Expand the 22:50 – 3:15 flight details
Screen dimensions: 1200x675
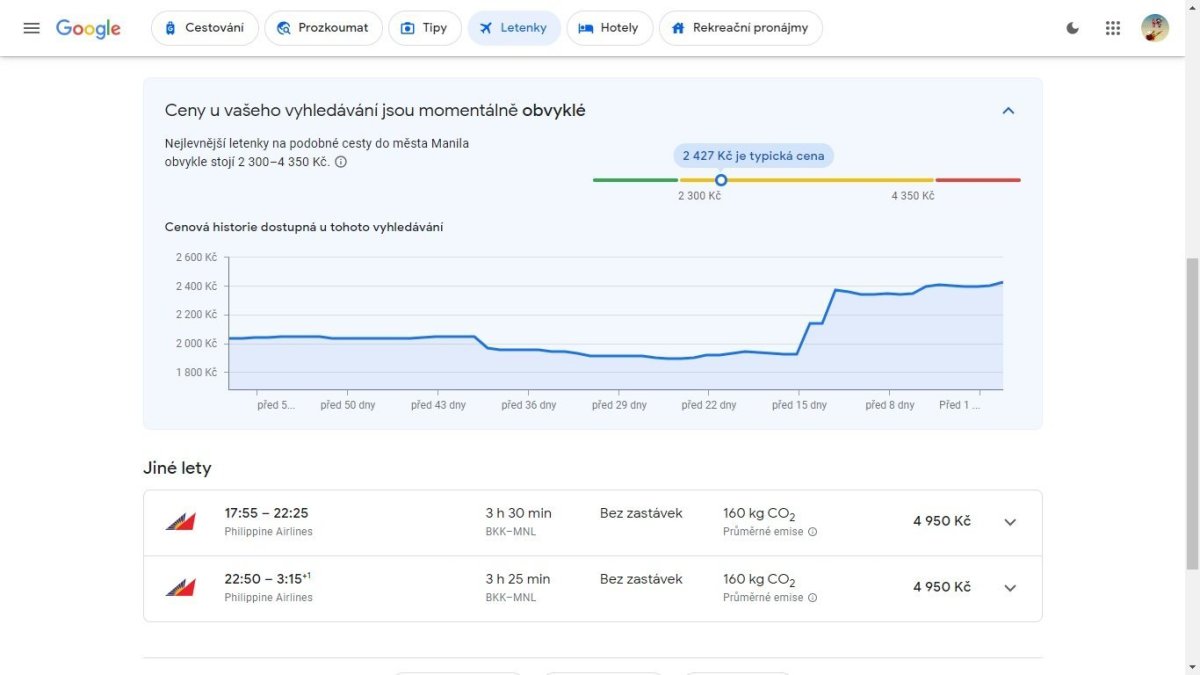(x=1010, y=588)
